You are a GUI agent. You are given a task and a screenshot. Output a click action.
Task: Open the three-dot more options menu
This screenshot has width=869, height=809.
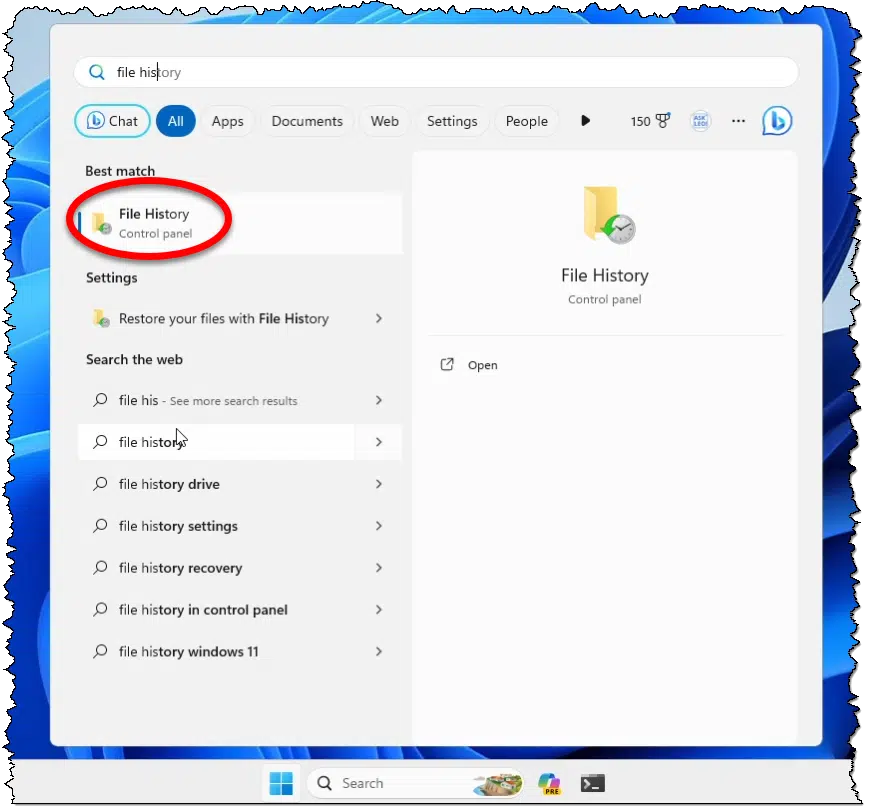tap(738, 121)
